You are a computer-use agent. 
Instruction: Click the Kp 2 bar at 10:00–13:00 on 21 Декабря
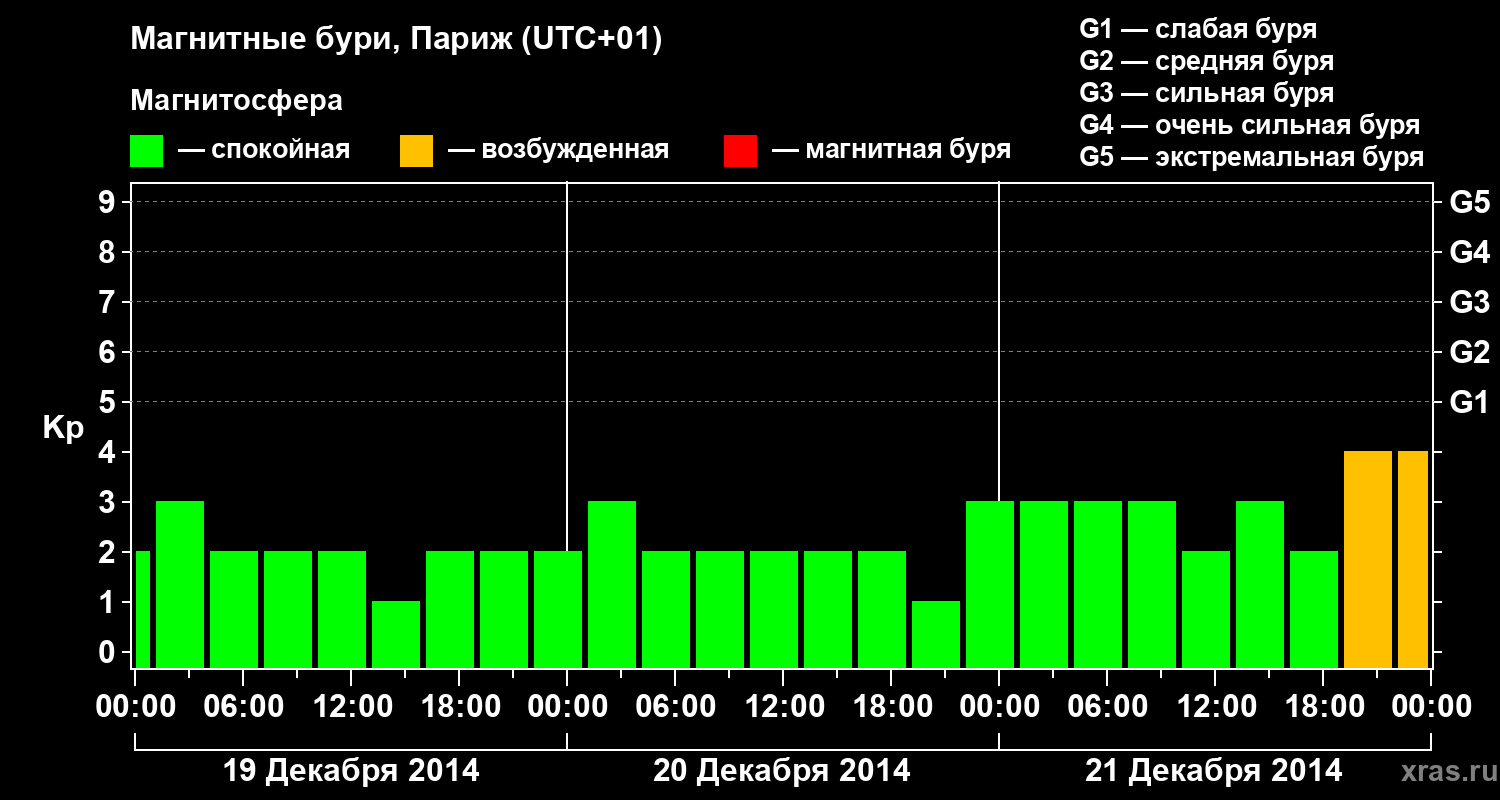pos(1206,609)
